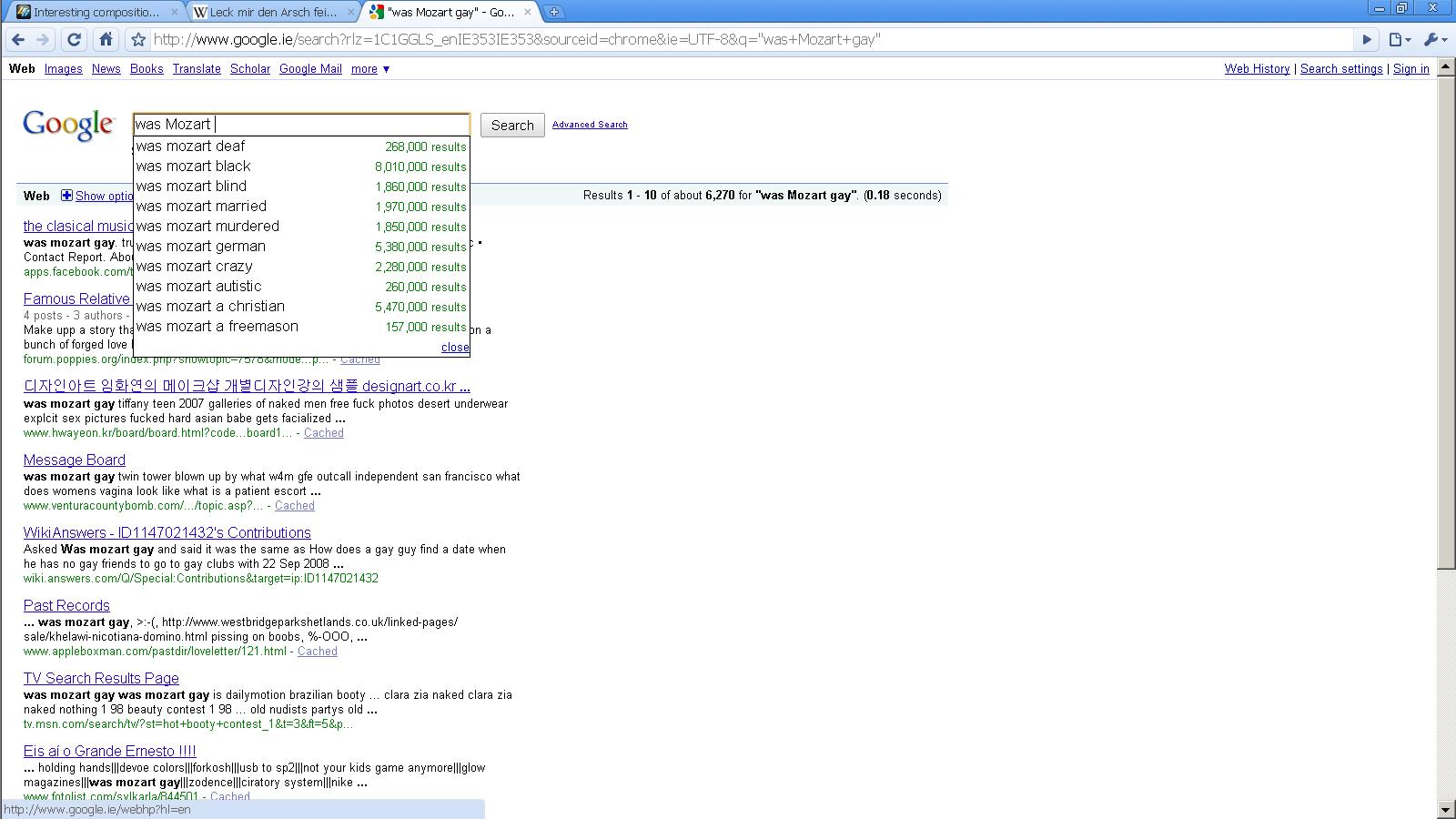The image size is (1456, 819).
Task: Open the Translate link
Action: click(x=197, y=69)
